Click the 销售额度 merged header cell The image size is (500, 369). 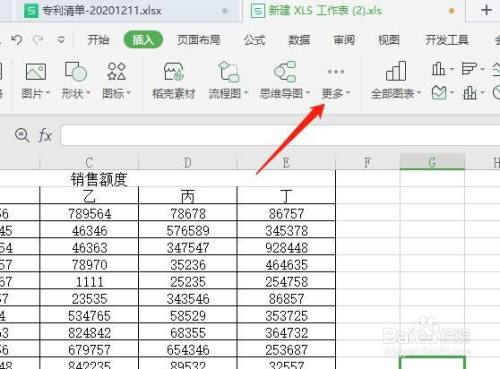coord(99,179)
